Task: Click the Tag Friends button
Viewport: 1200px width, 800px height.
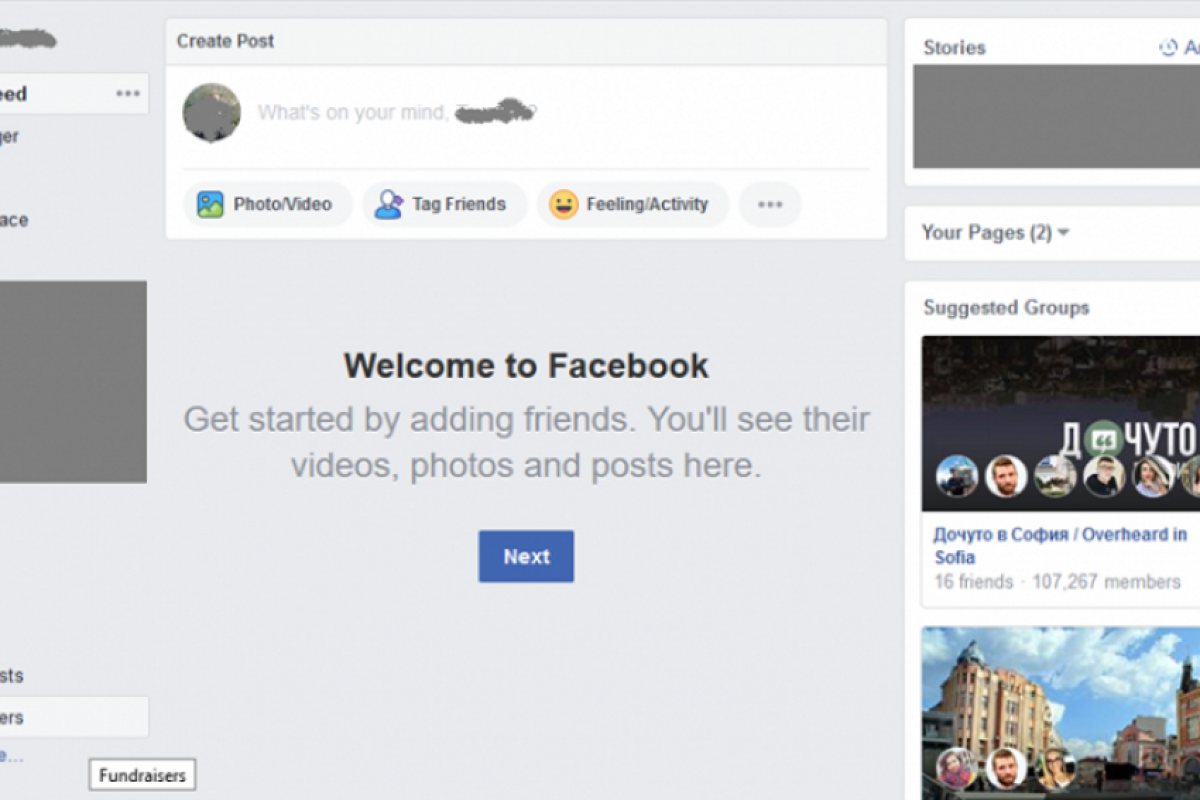Action: 444,204
